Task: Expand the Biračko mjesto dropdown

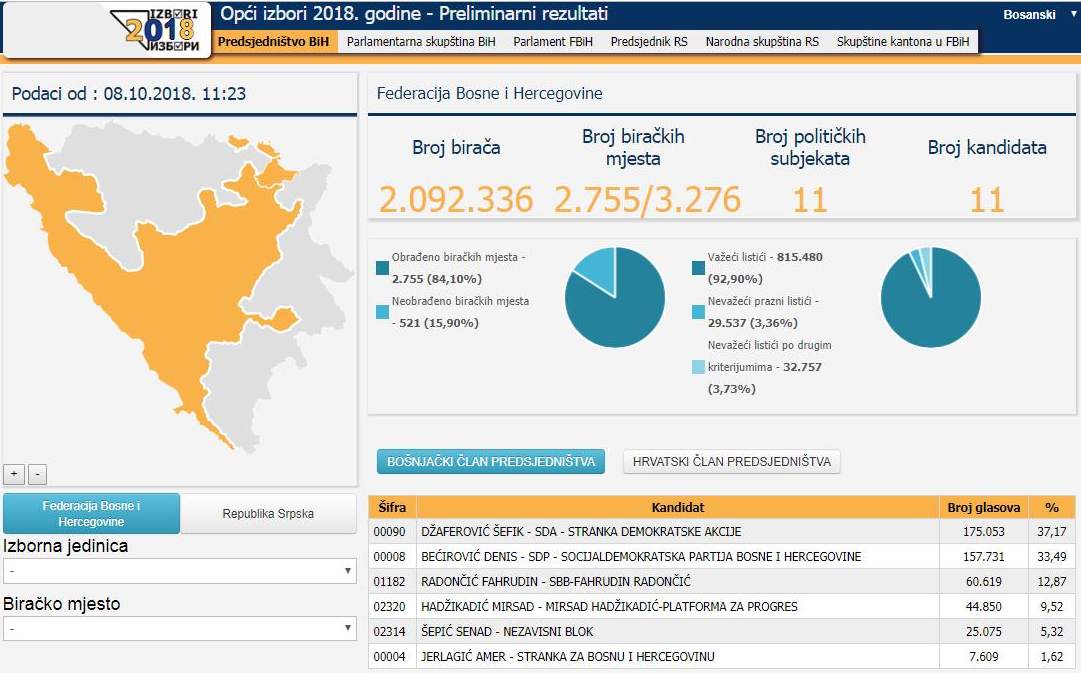Action: click(180, 628)
